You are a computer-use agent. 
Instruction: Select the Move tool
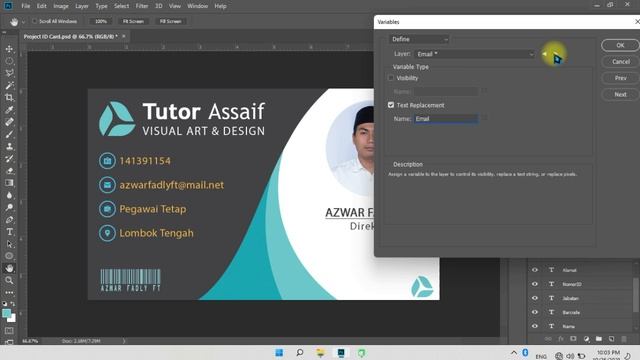pyautogui.click(x=9, y=49)
